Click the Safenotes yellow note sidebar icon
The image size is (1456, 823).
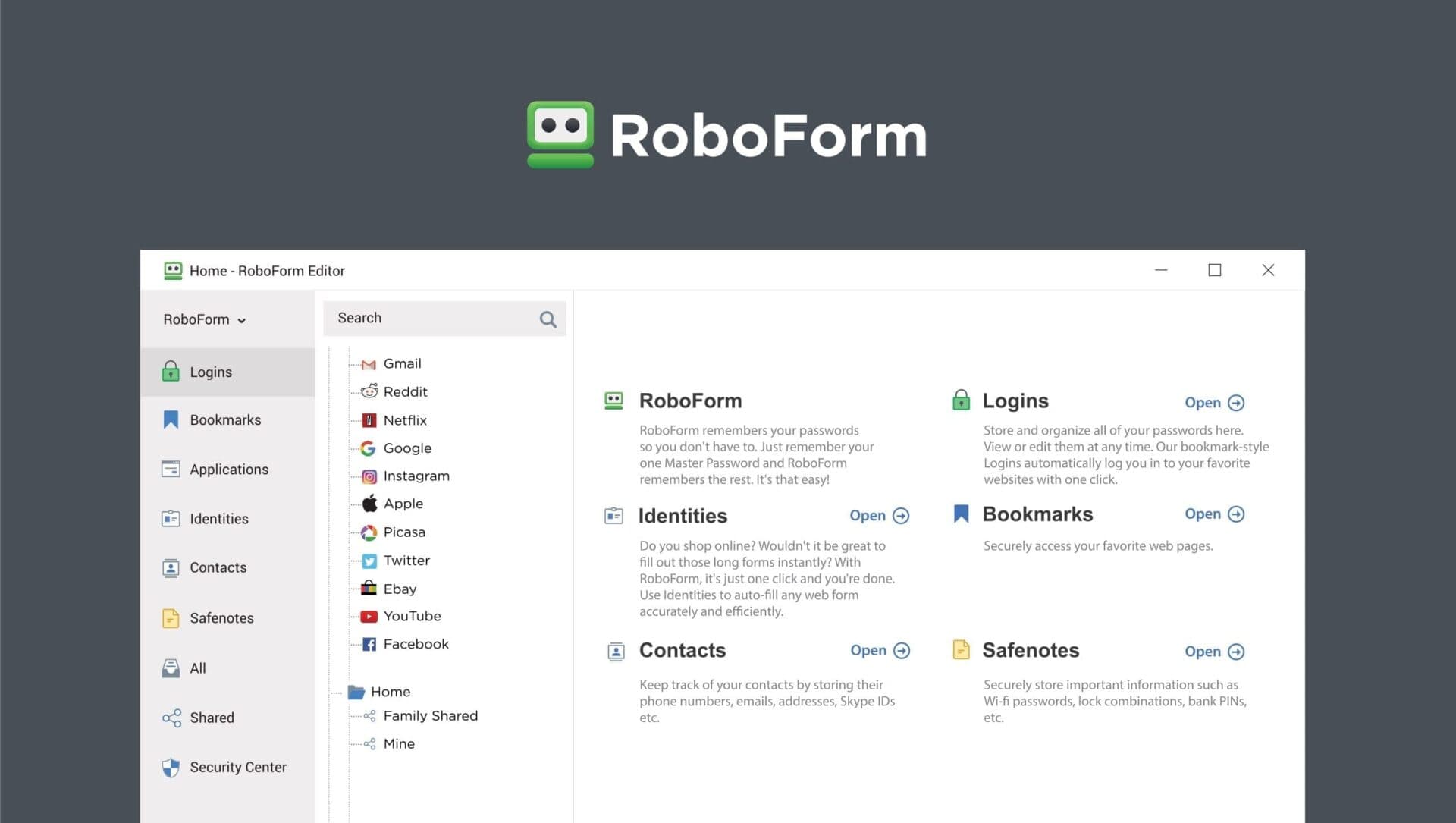tap(171, 617)
